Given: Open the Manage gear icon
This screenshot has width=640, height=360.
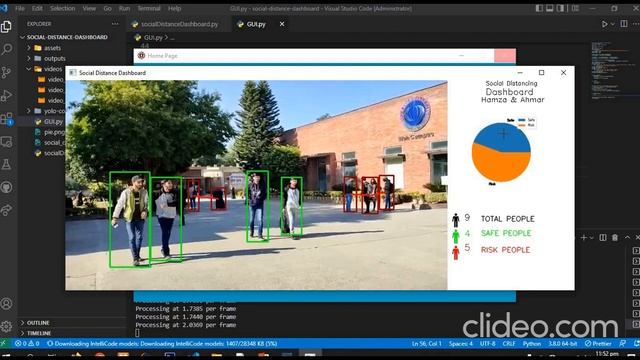Looking at the screenshot, I should pos(6,326).
